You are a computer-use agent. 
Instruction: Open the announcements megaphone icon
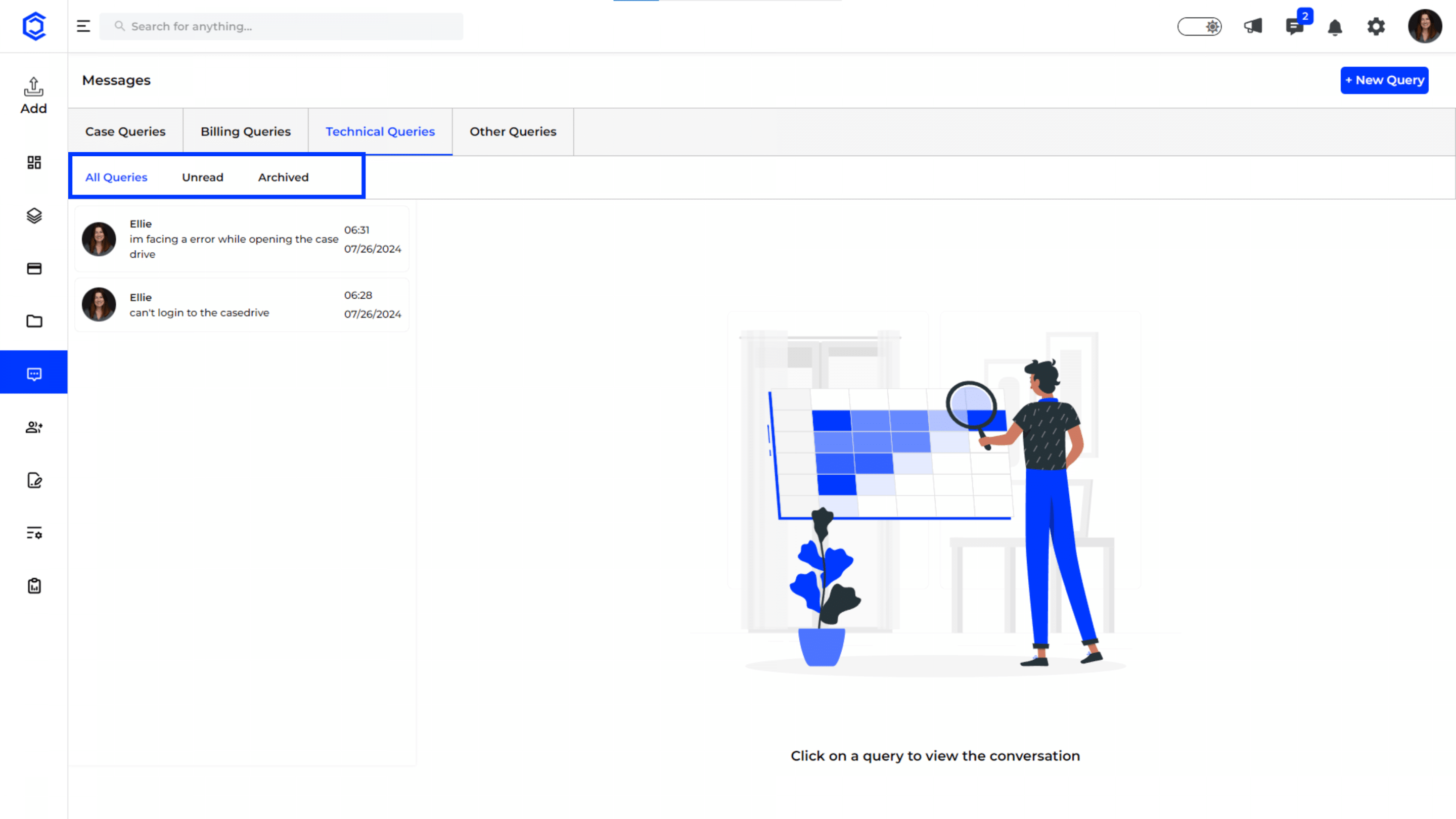pos(1253,27)
